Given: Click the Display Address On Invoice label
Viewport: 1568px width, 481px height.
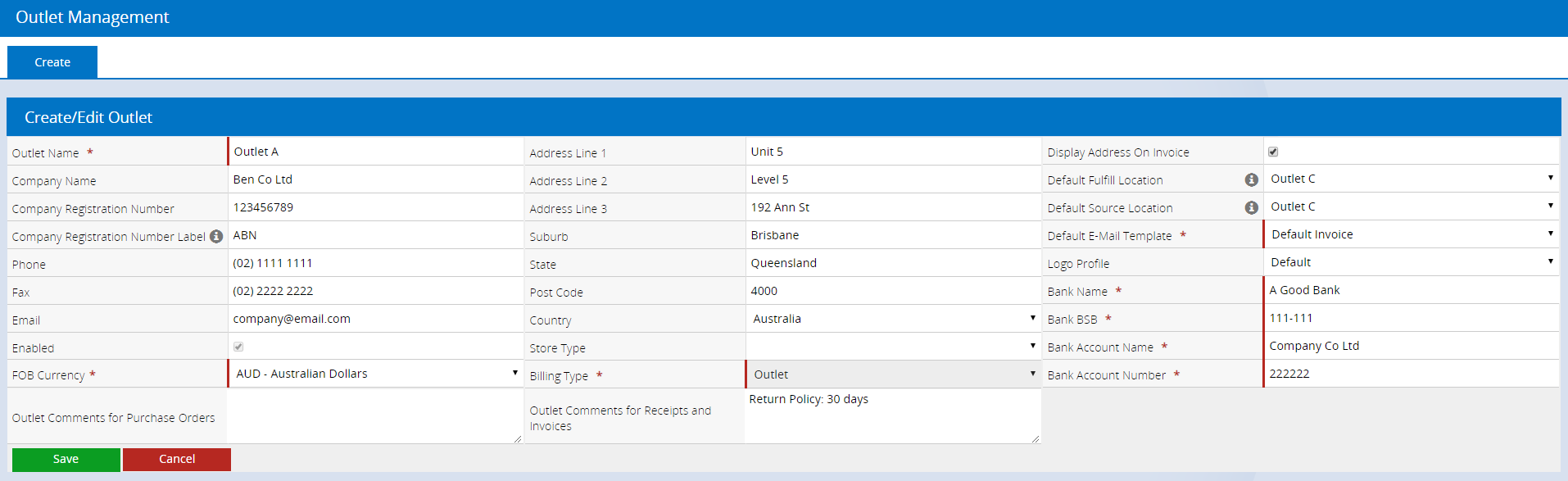Looking at the screenshot, I should point(1118,152).
